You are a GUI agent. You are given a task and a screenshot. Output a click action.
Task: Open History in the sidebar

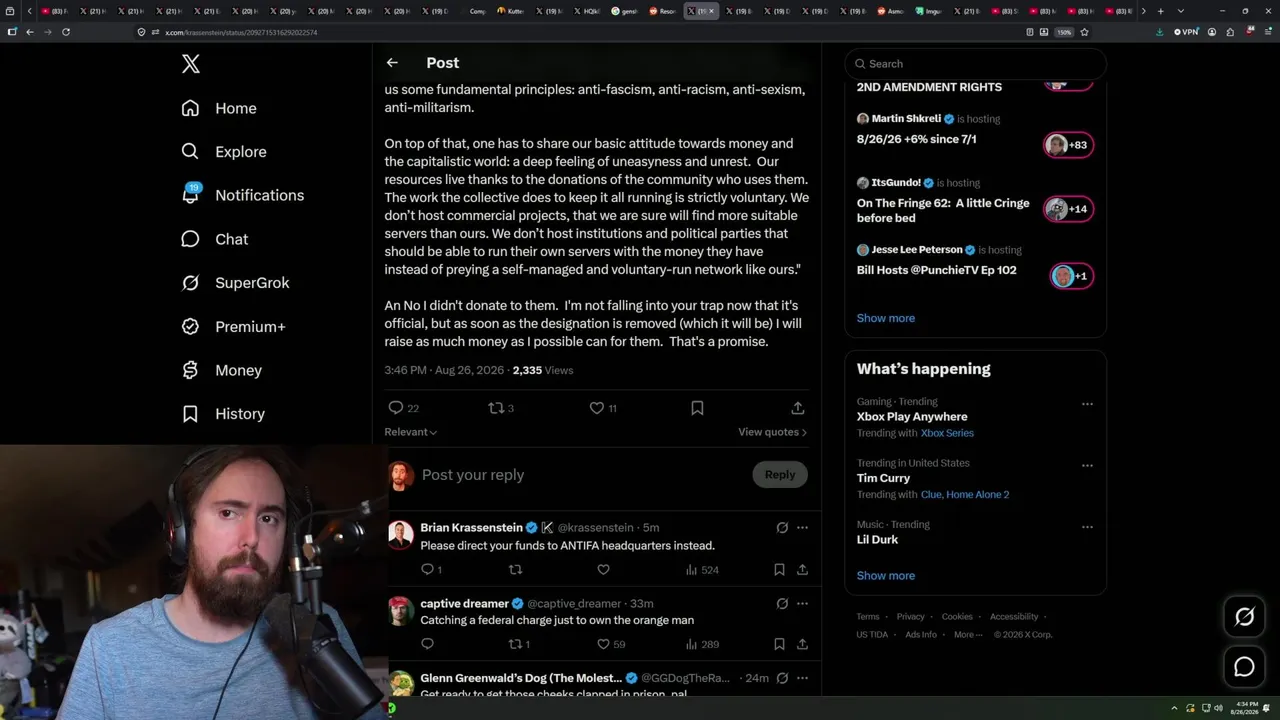pos(224,414)
